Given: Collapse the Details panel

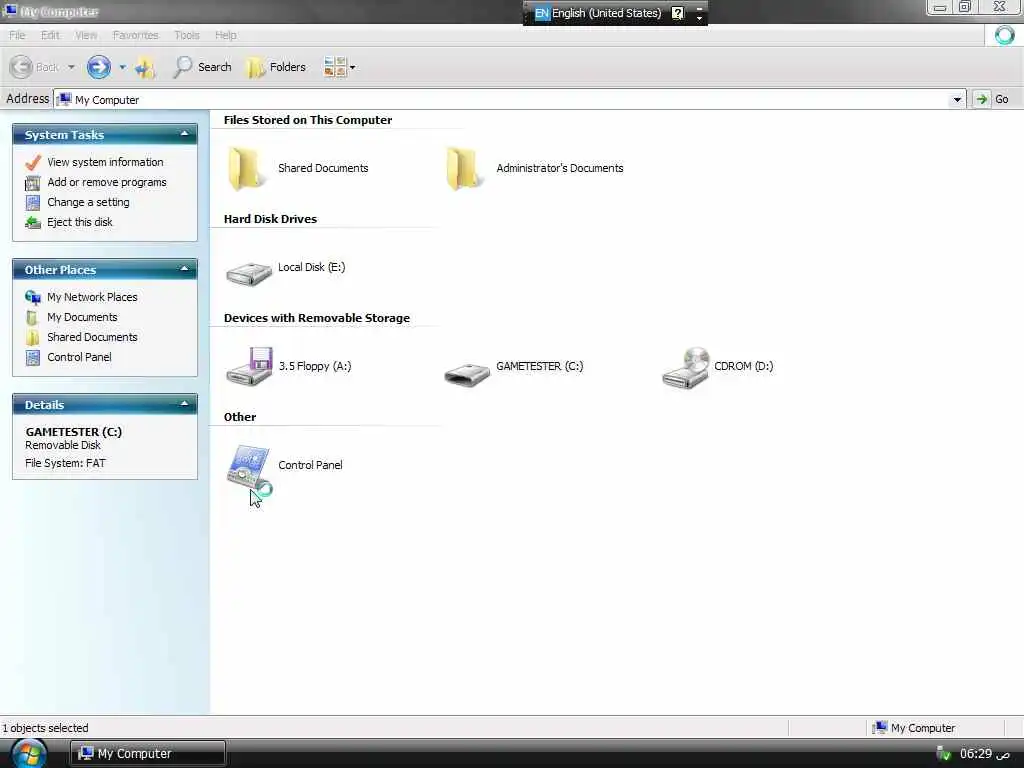Looking at the screenshot, I should pyautogui.click(x=184, y=404).
